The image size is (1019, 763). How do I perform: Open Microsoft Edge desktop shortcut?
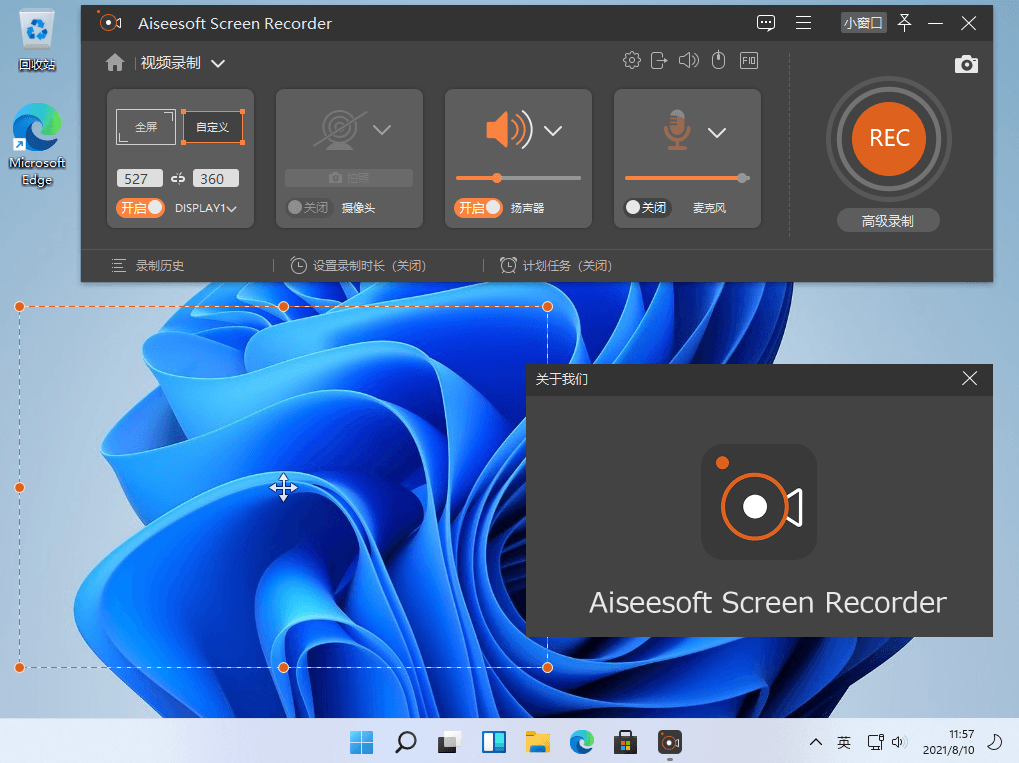pyautogui.click(x=37, y=146)
